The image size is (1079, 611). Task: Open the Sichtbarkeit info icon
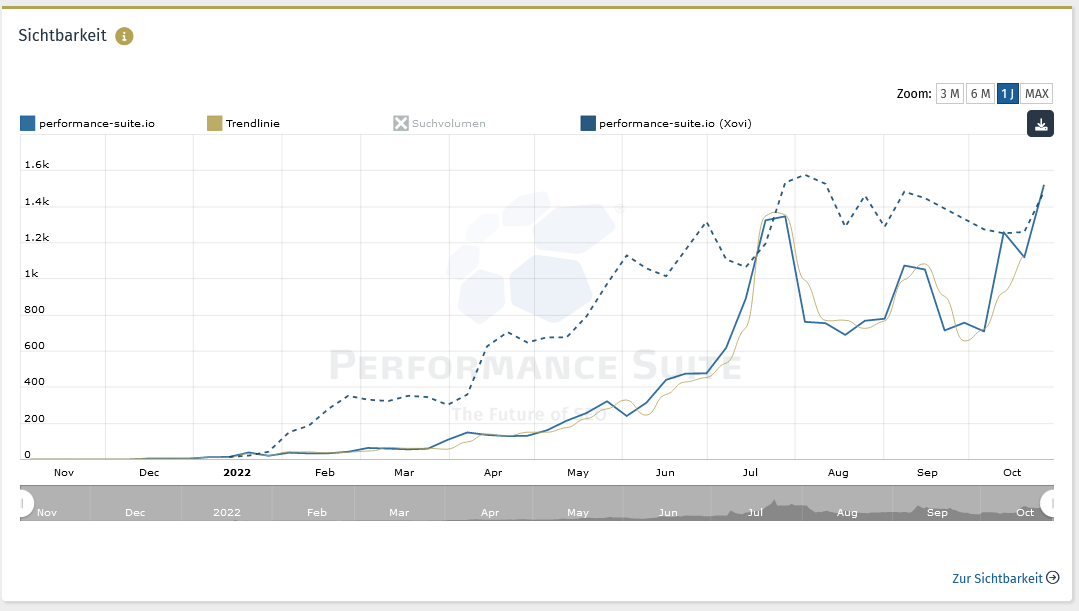(x=124, y=36)
